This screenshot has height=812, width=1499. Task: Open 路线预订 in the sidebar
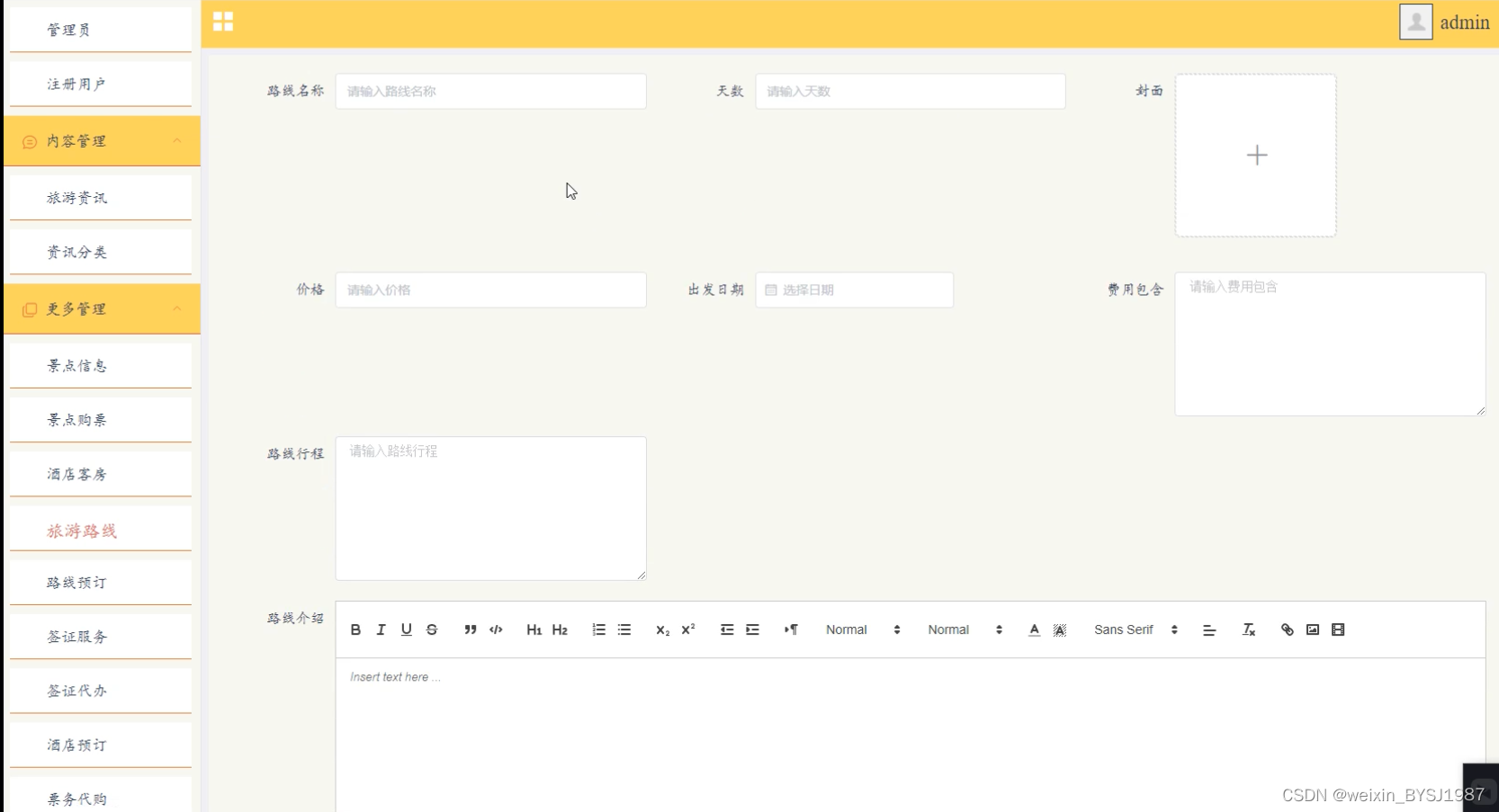100,583
